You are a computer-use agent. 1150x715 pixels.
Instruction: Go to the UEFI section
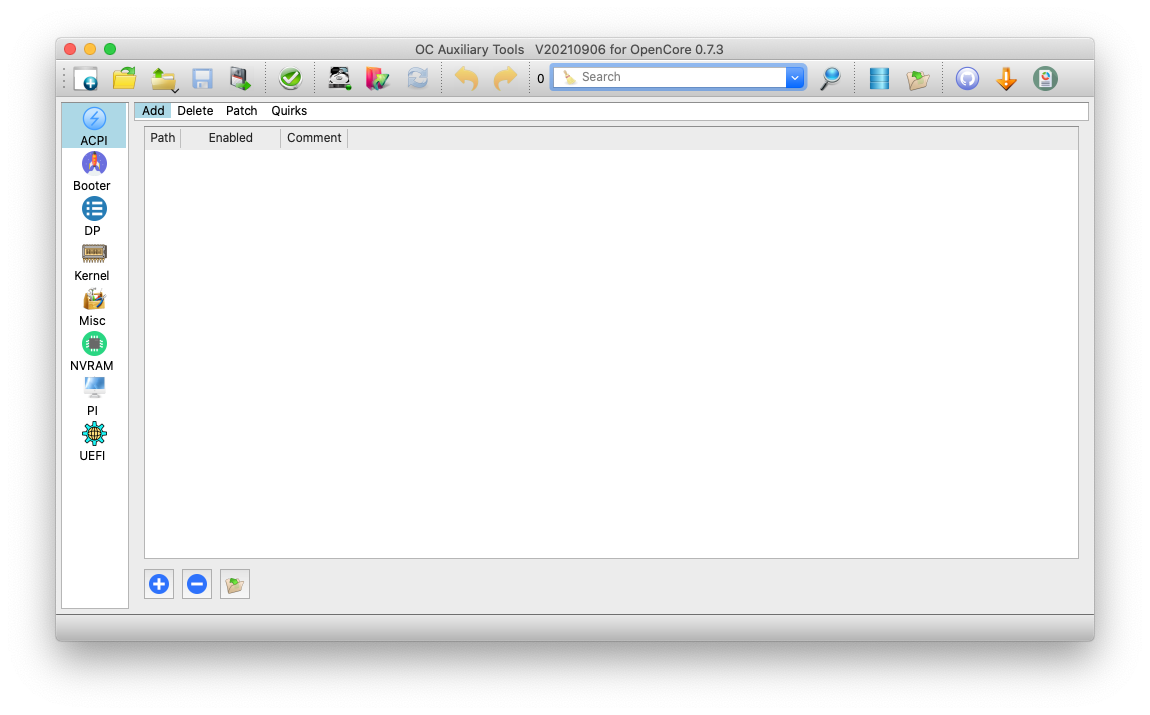tap(93, 441)
